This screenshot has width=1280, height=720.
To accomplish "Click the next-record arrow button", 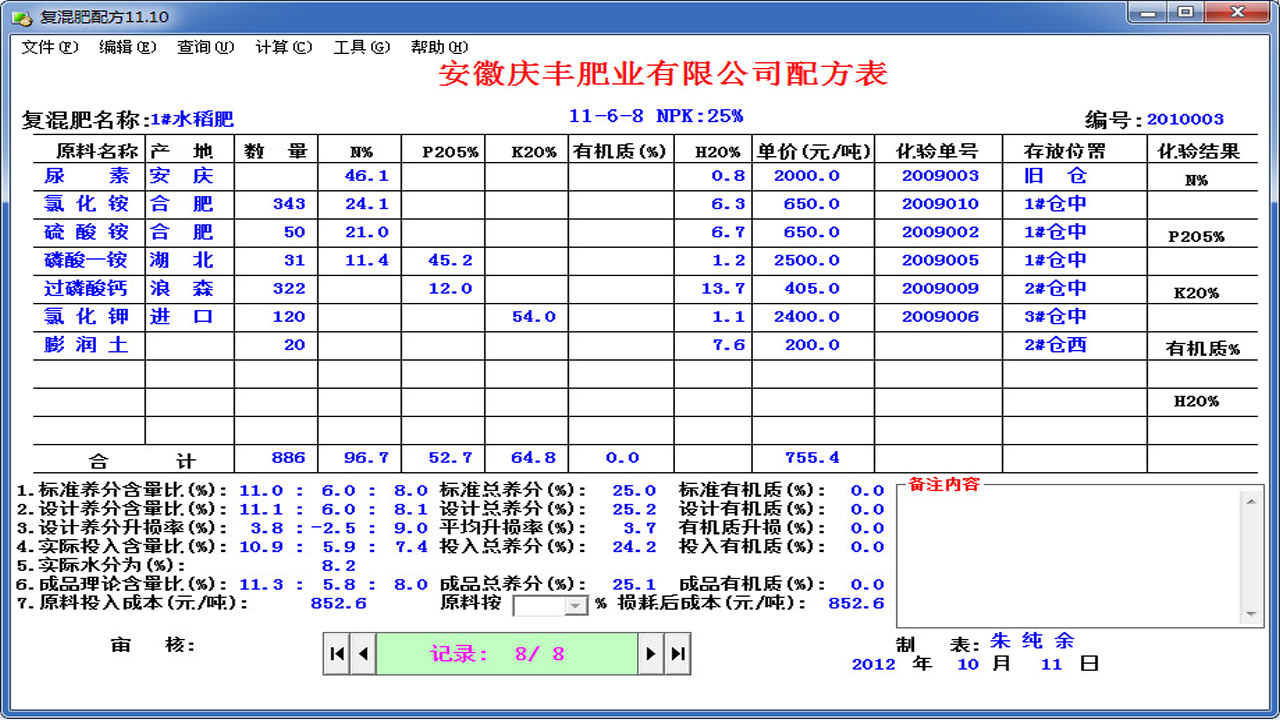I will point(651,653).
